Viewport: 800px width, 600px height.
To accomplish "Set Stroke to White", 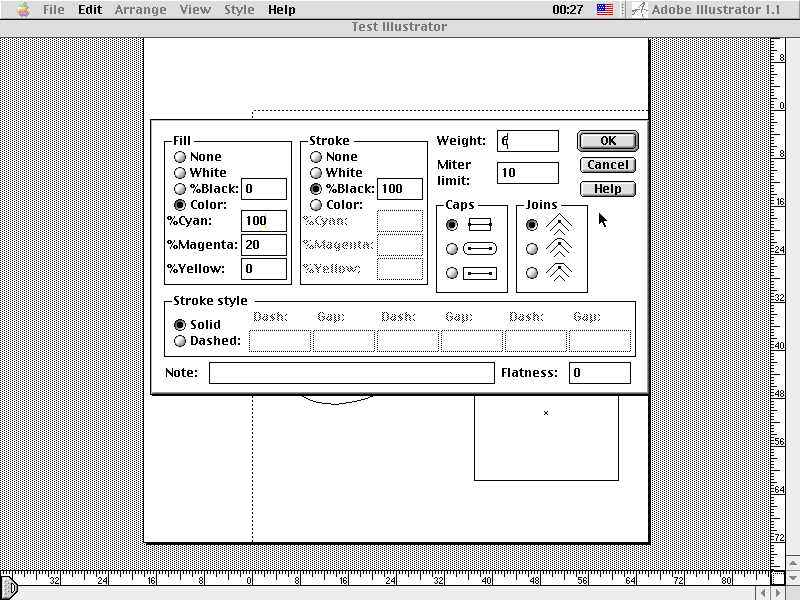I will [316, 173].
